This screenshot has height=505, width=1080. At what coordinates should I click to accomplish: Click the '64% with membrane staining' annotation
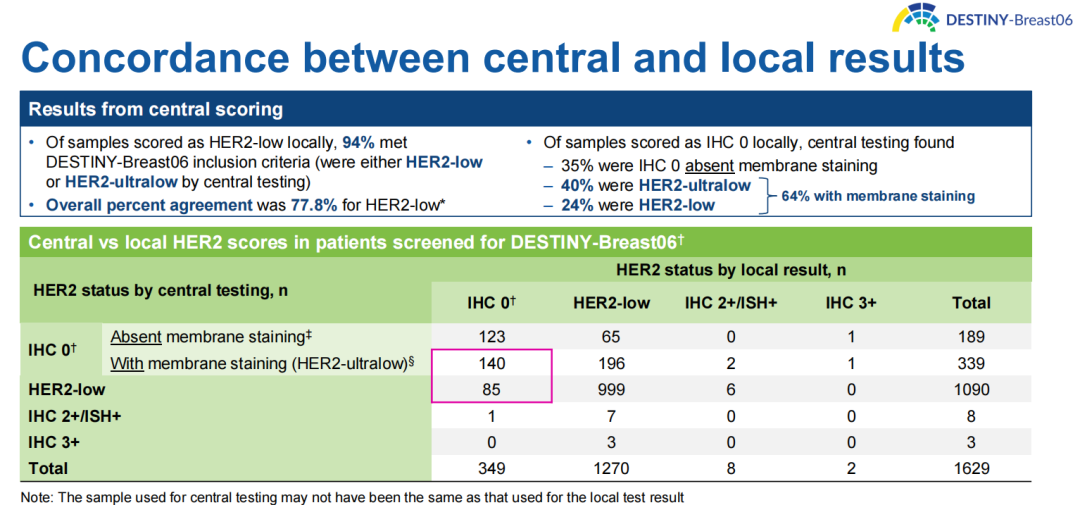[878, 196]
